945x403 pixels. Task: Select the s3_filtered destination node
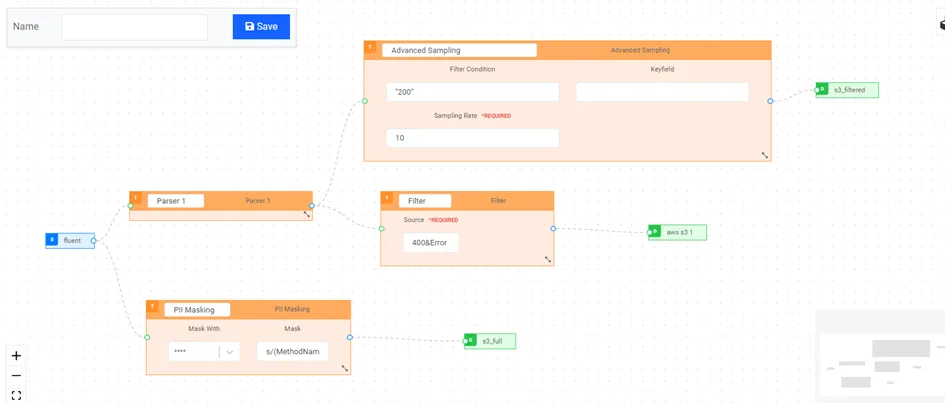point(847,90)
